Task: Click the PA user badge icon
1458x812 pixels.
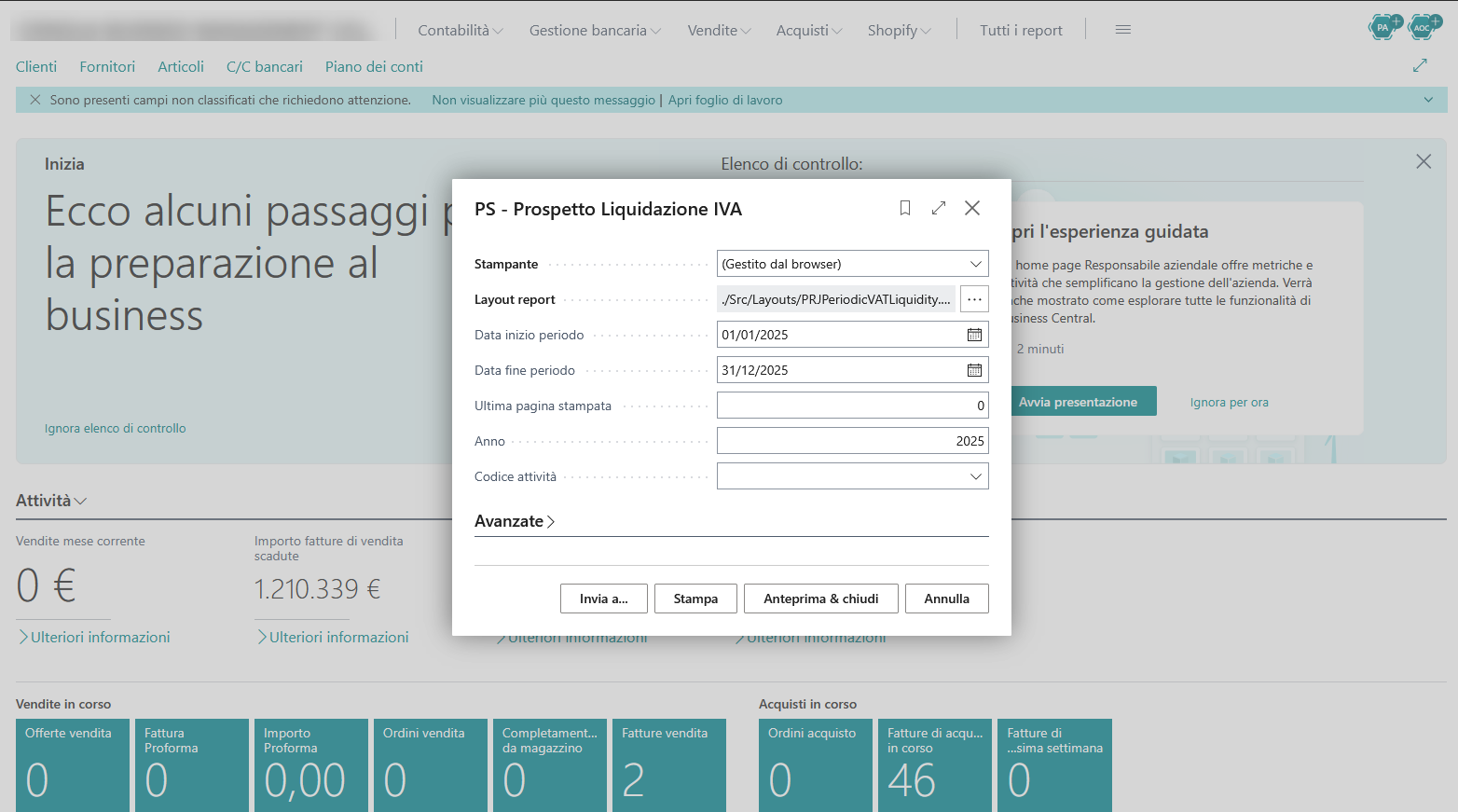Action: click(1384, 27)
